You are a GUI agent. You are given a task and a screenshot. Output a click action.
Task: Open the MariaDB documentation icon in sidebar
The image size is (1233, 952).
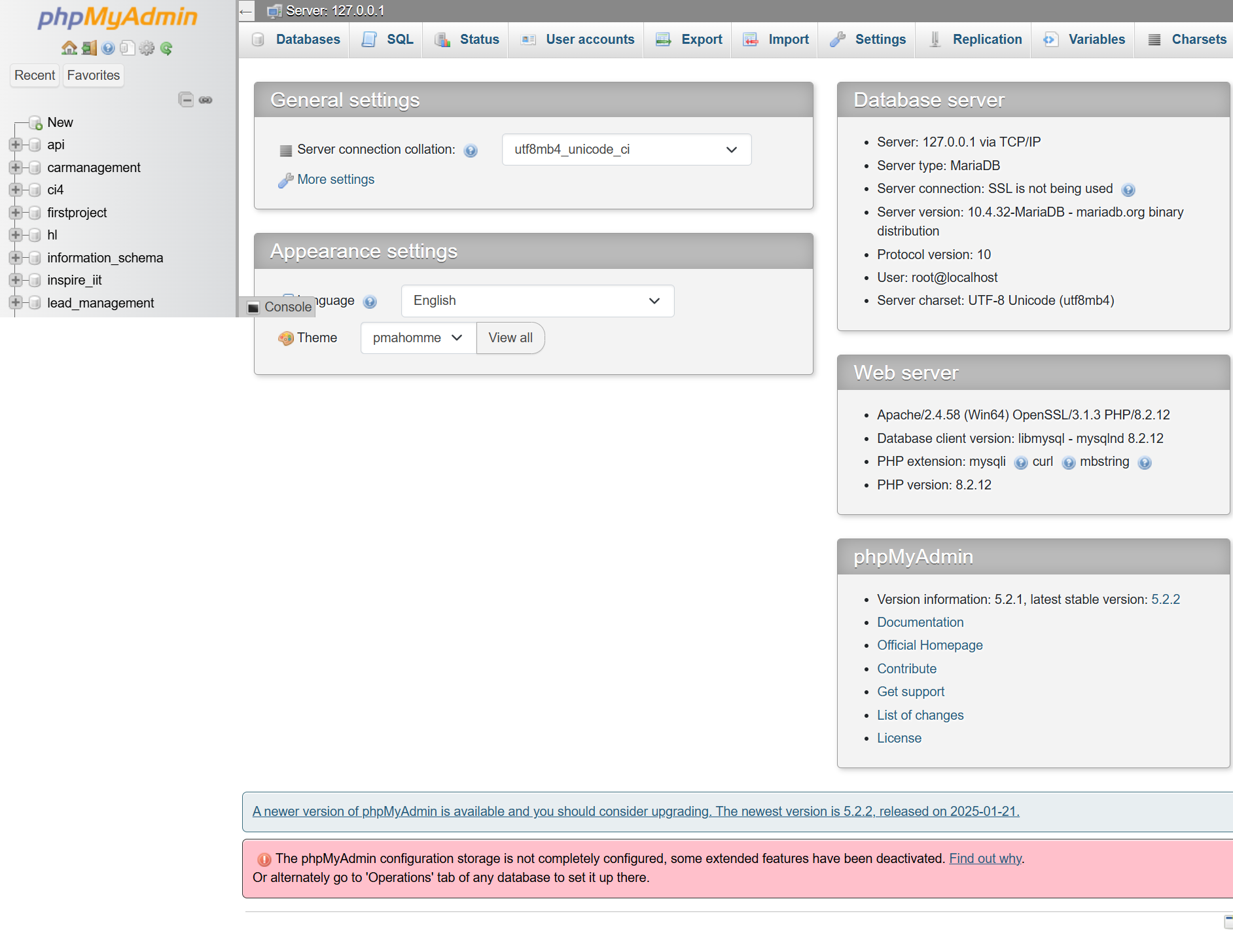128,48
